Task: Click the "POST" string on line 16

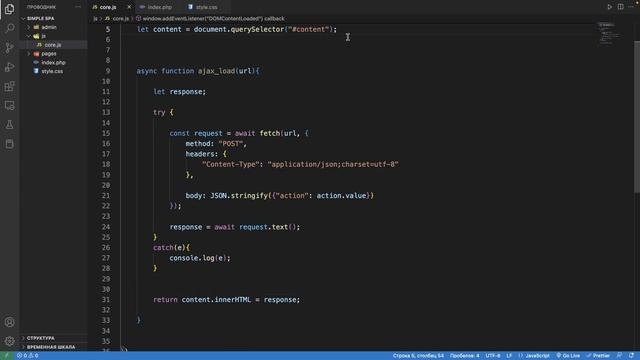Action: 231,144
